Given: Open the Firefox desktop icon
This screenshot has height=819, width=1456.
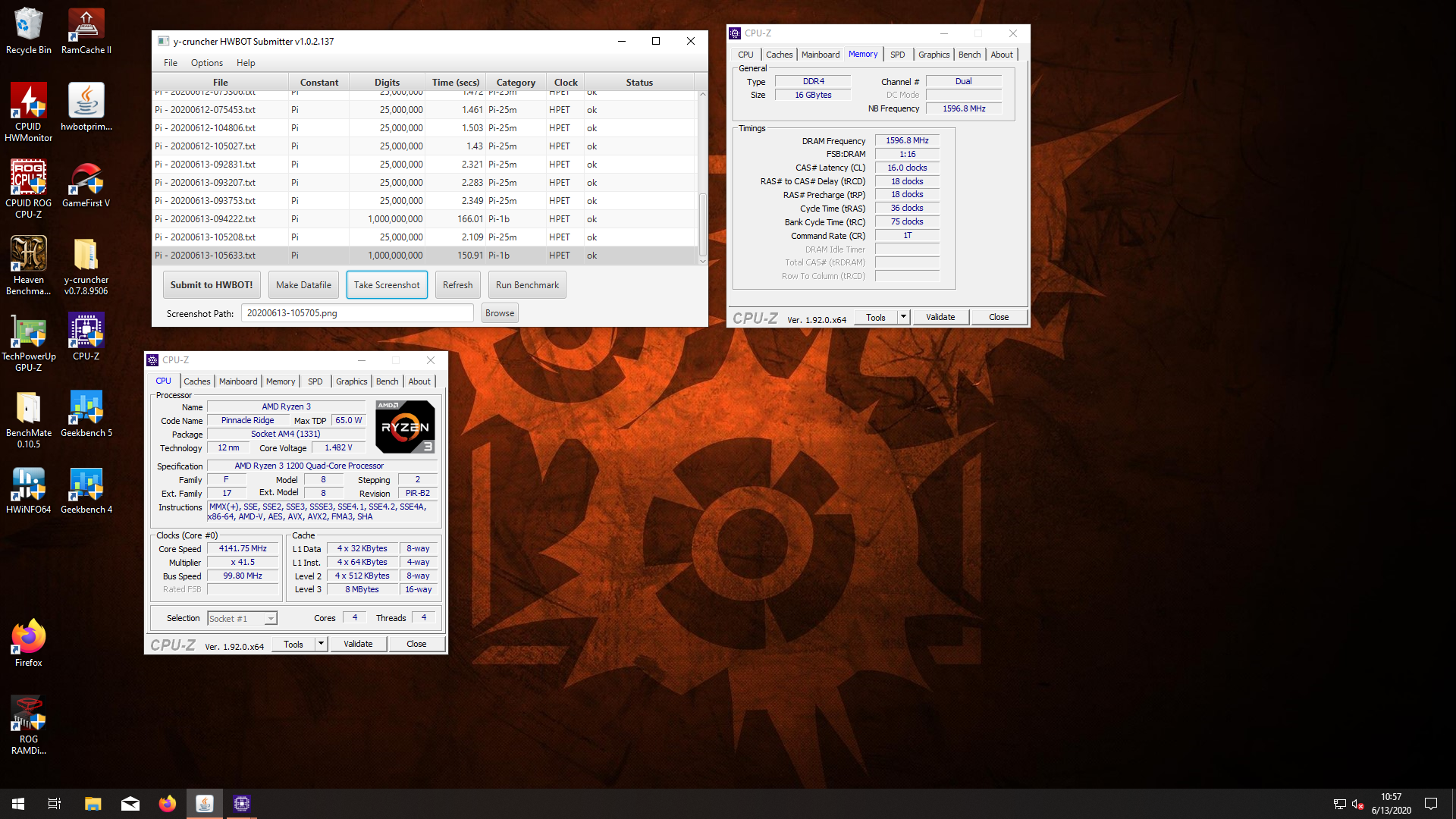Looking at the screenshot, I should point(28,642).
